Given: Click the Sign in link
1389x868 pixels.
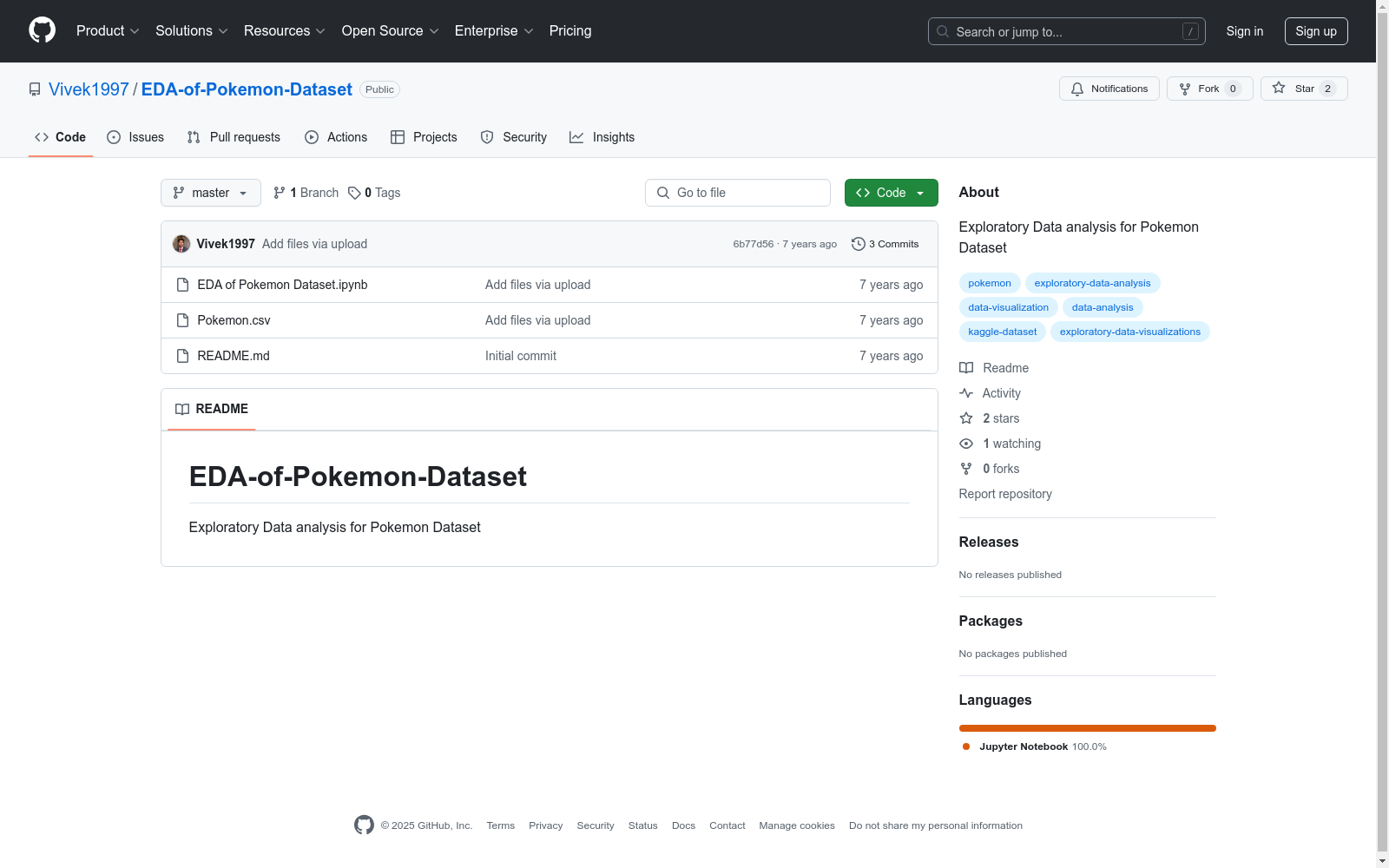Looking at the screenshot, I should tap(1244, 31).
